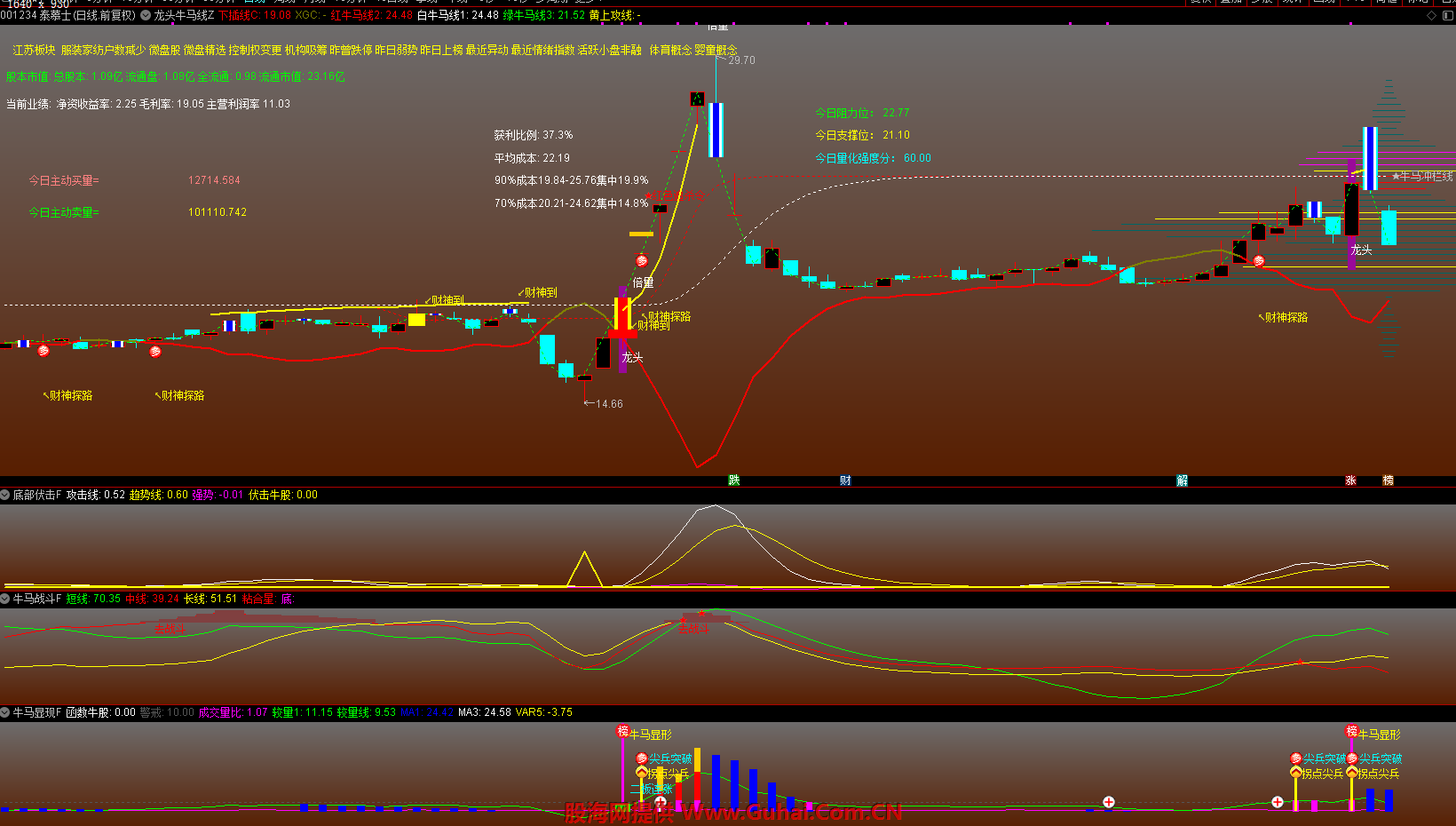Click red 多 icon beside left 尖兵突破
Viewport: 1456px width, 826px height.
(x=642, y=758)
